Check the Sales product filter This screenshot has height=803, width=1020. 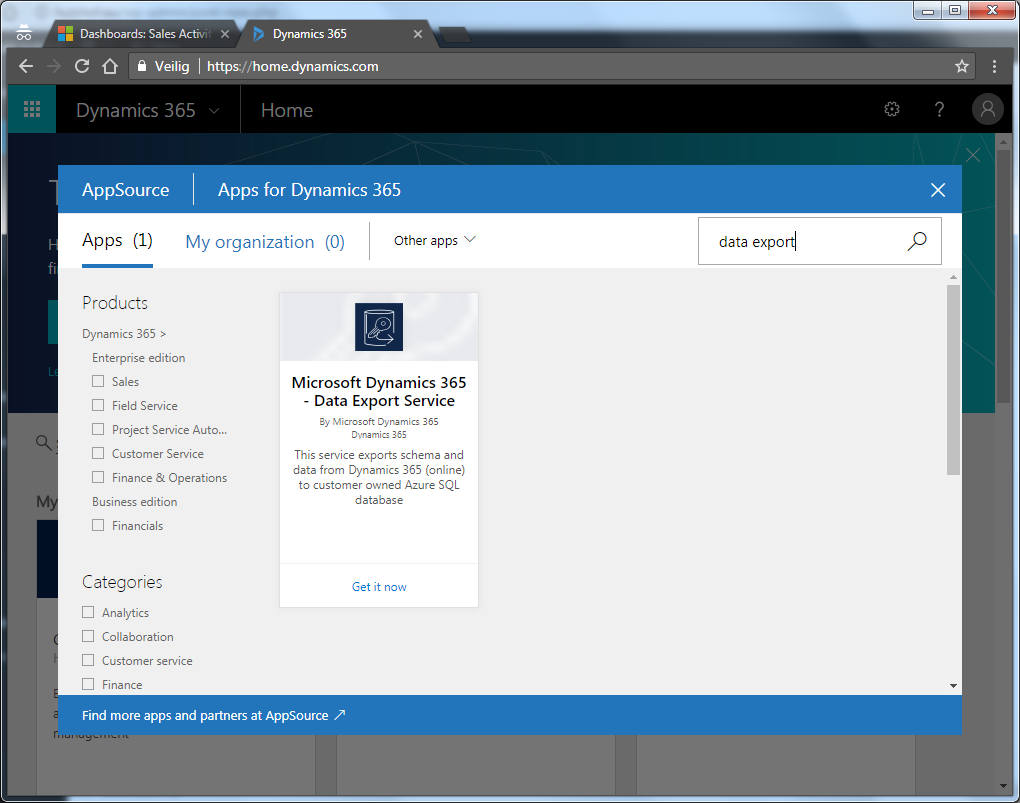tap(98, 381)
